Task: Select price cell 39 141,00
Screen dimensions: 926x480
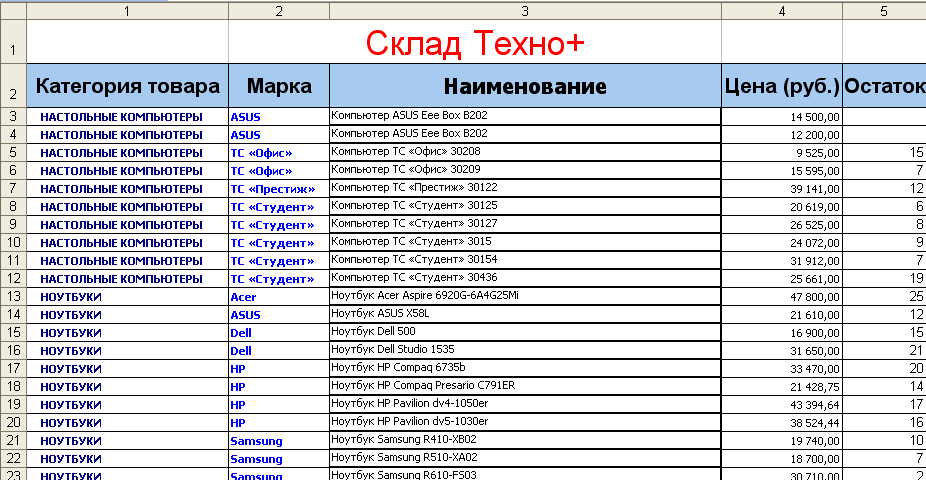Action: pos(782,189)
